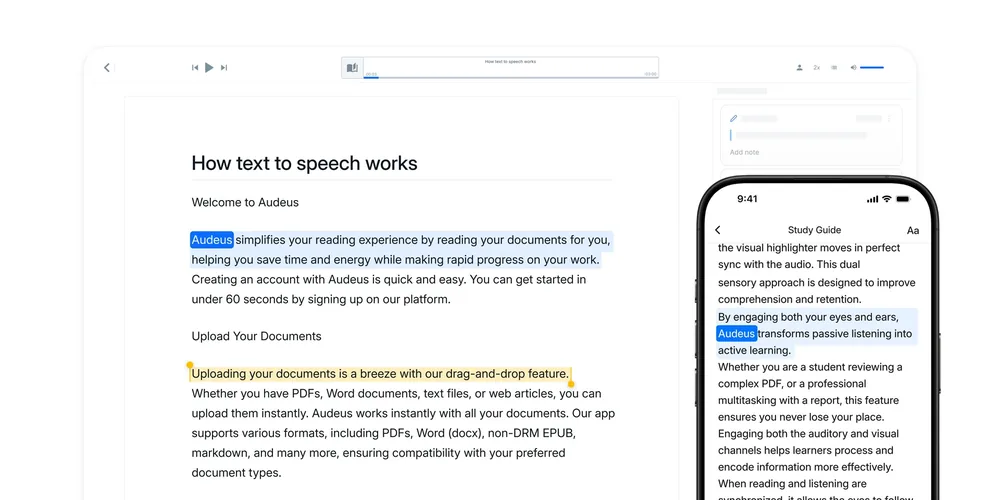1000x500 pixels.
Task: Tap the phone back chevron
Action: [717, 230]
